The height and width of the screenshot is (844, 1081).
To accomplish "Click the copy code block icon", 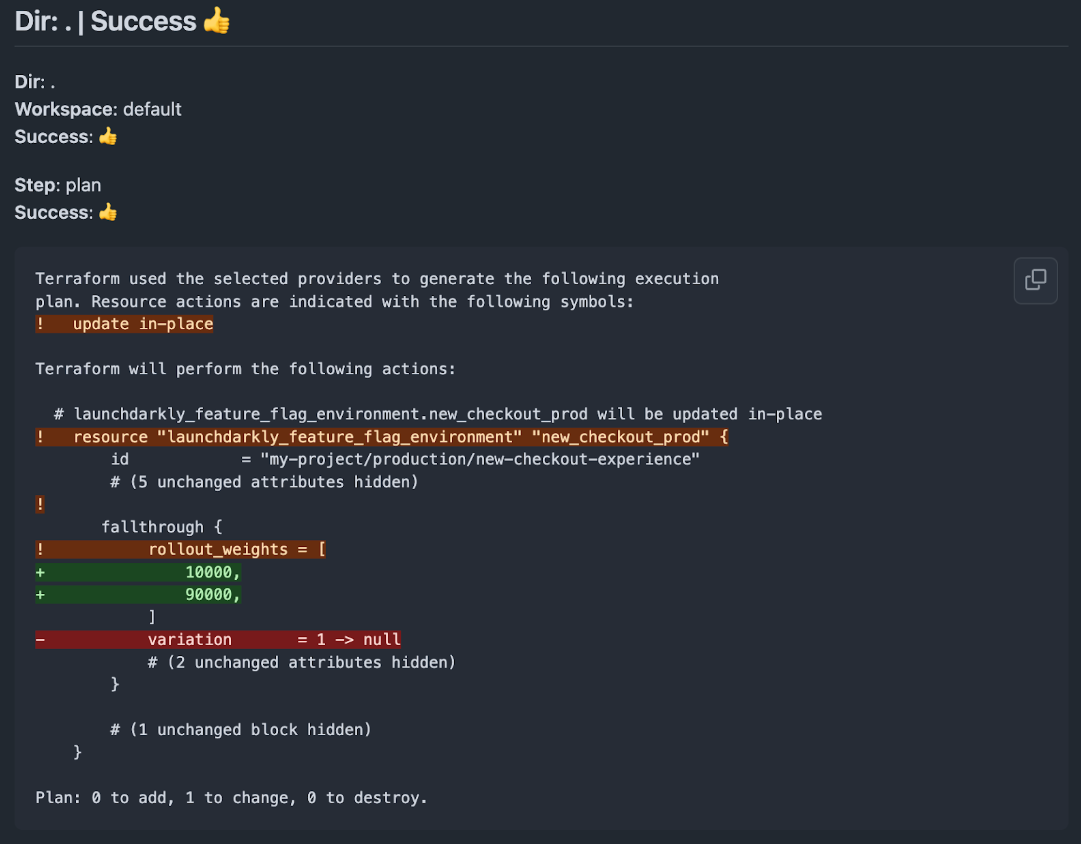I will coord(1035,280).
